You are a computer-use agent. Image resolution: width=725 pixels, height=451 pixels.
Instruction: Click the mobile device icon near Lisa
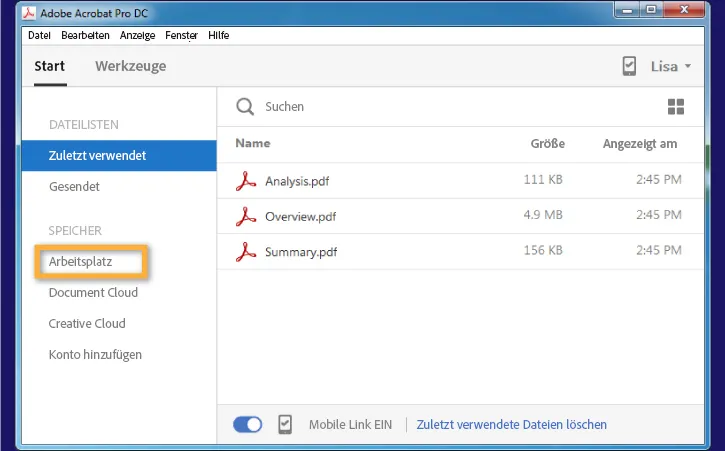tap(629, 66)
